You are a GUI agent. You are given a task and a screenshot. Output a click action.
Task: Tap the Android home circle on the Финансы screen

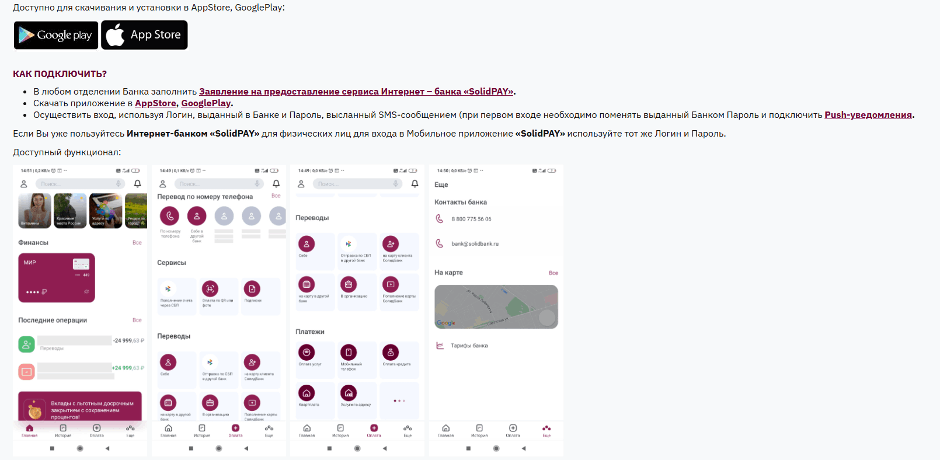tap(80, 448)
